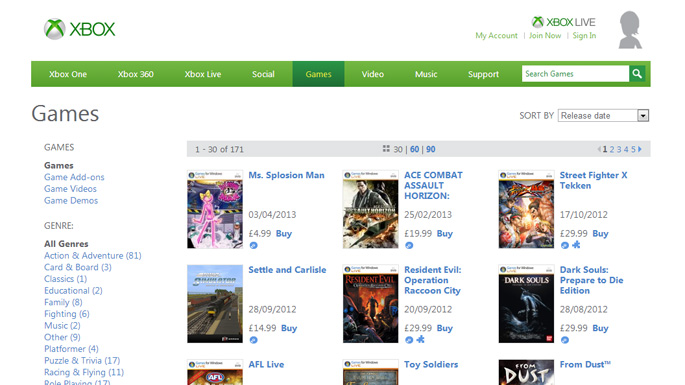
Task: Filter by Platformer genre
Action: (71, 349)
